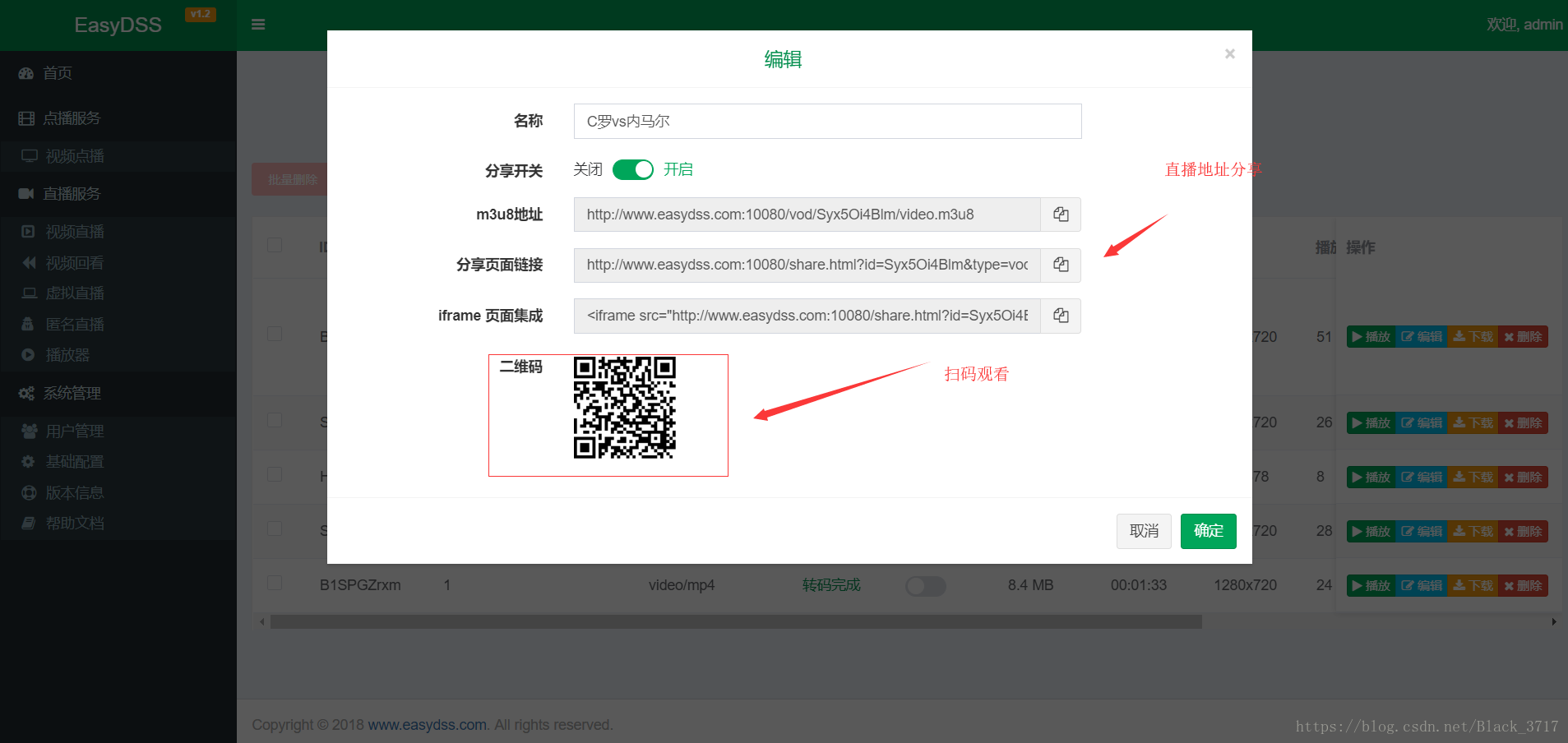The height and width of the screenshot is (743, 1568).
Task: Check the B1SPGZrxm row checkbox
Action: (275, 583)
